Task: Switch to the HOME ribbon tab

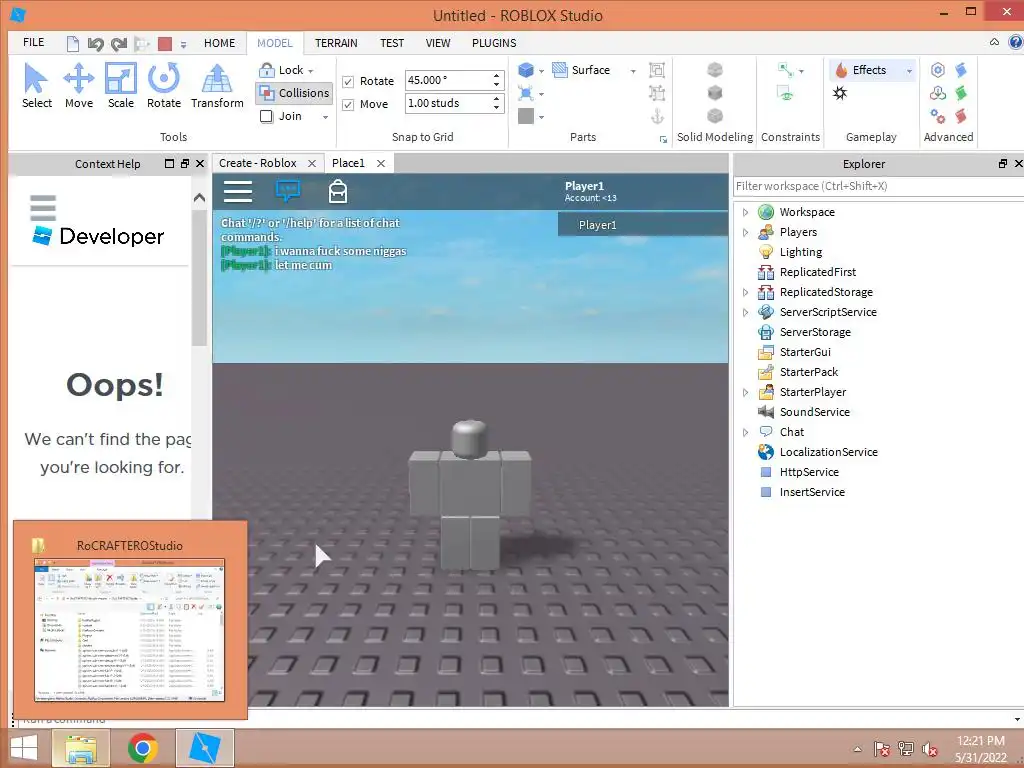Action: coord(219,43)
